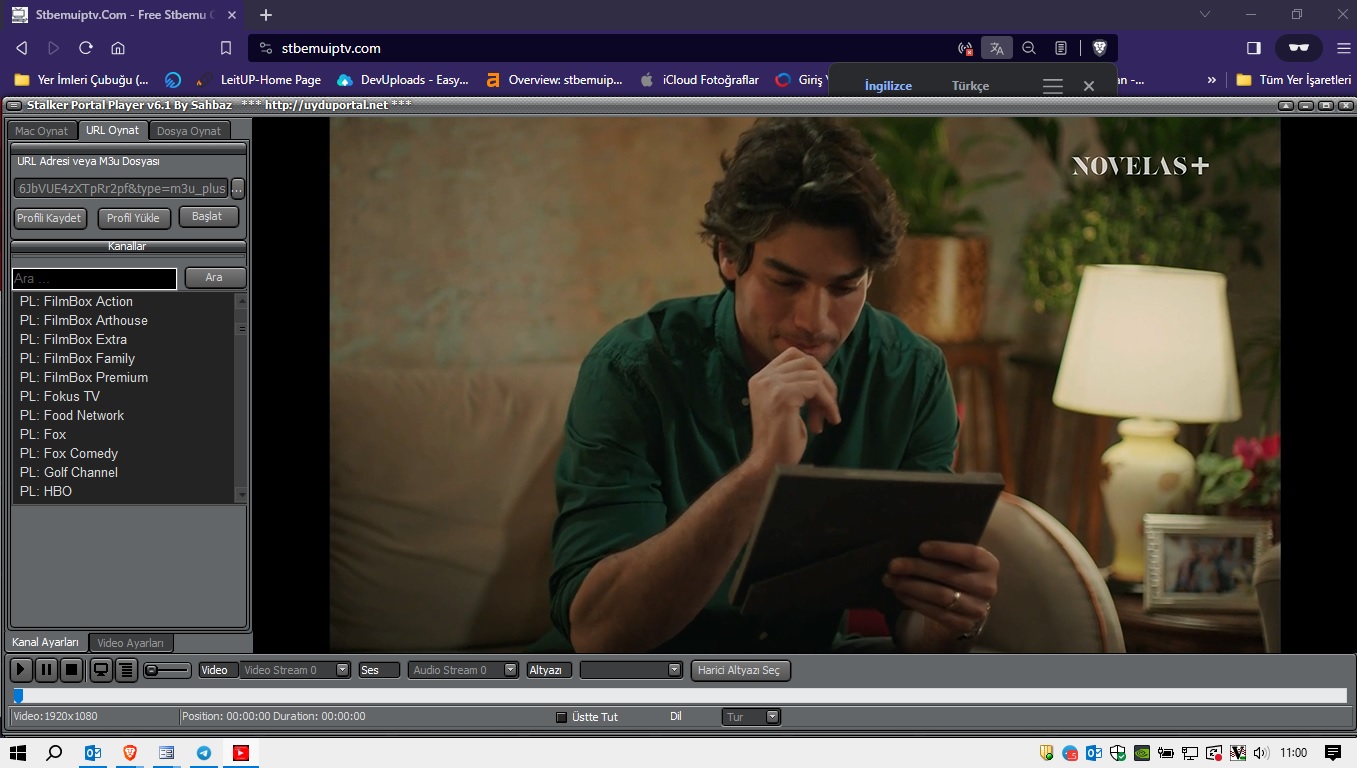This screenshot has height=768, width=1357.
Task: Click the Stalker player roll-up arrow button
Action: coord(1287,105)
